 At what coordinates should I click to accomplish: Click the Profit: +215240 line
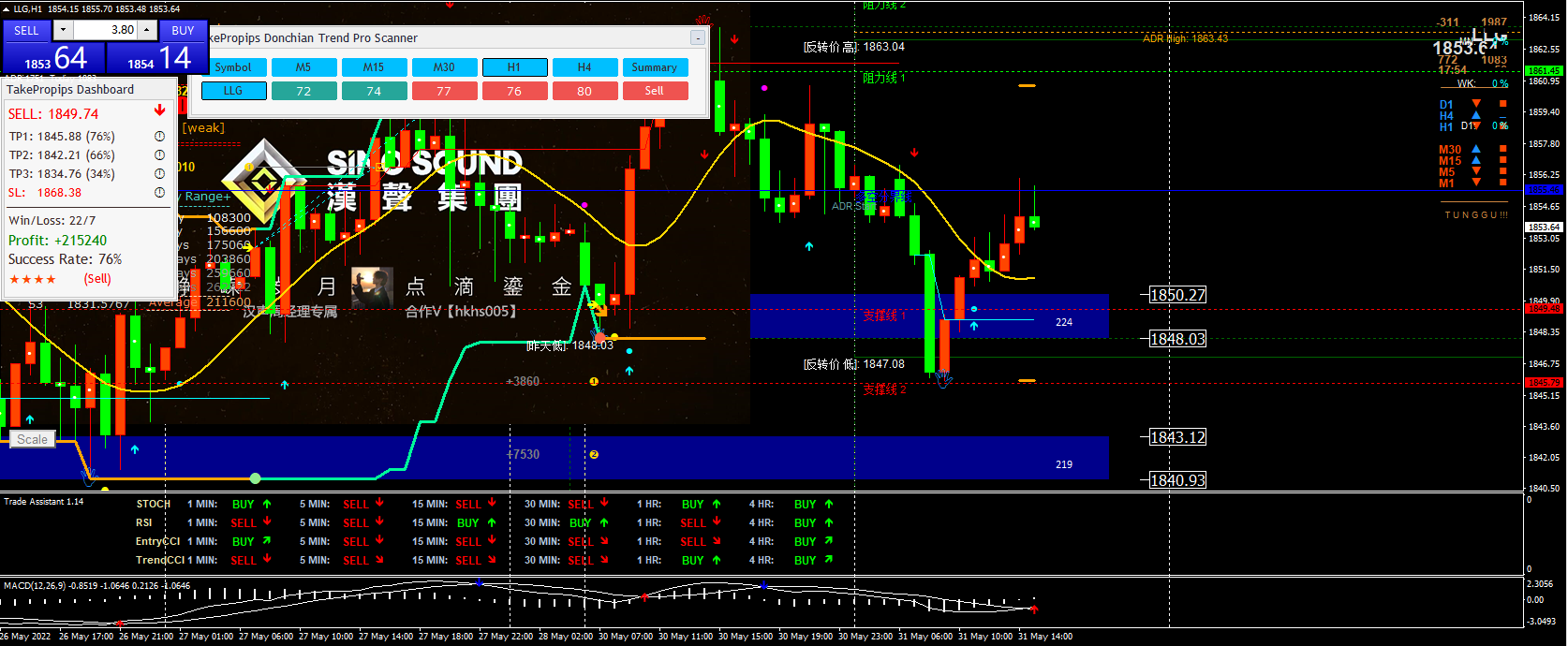pos(58,241)
